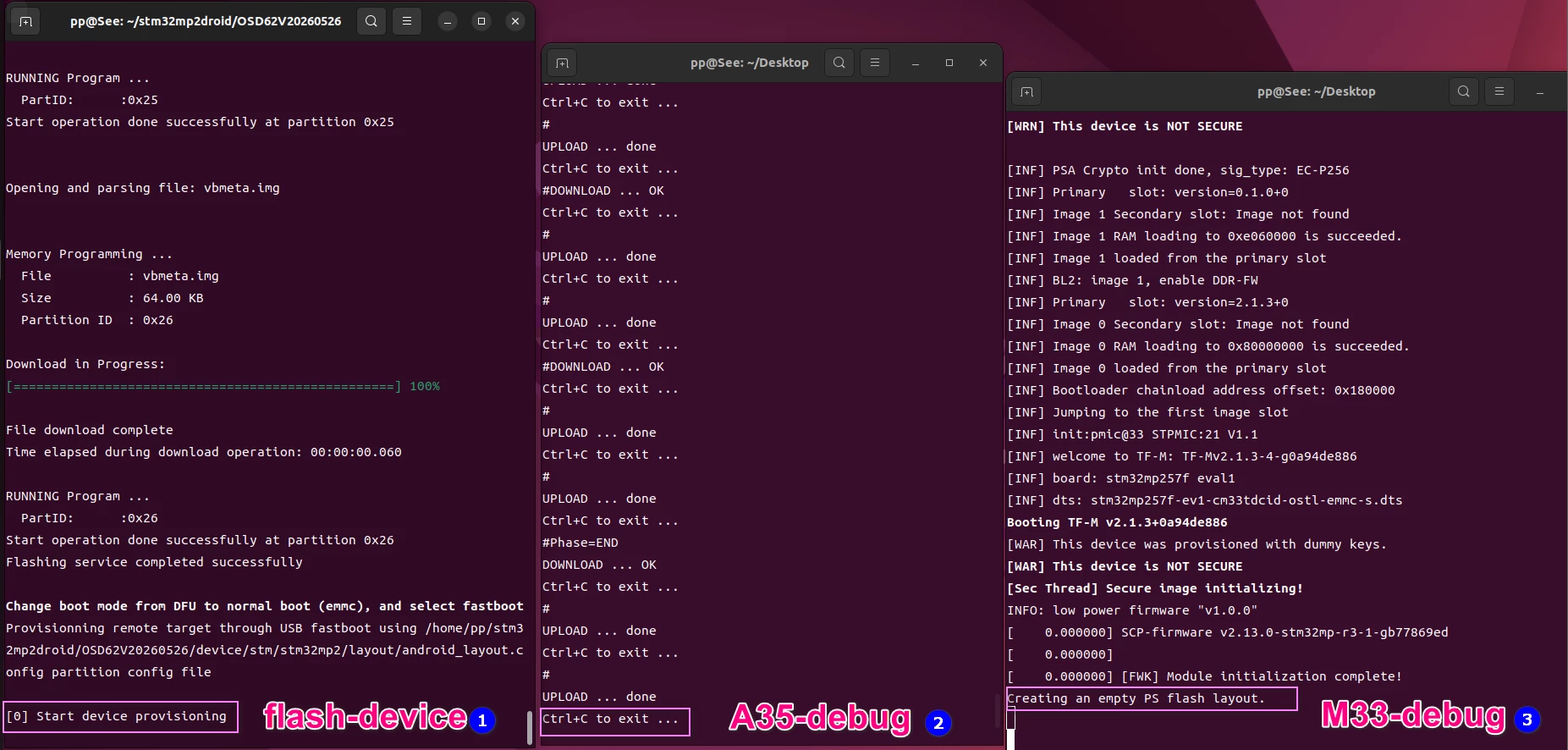Click the 'PartID: :0x25' line
The height and width of the screenshot is (750, 1568).
pyautogui.click(x=89, y=100)
